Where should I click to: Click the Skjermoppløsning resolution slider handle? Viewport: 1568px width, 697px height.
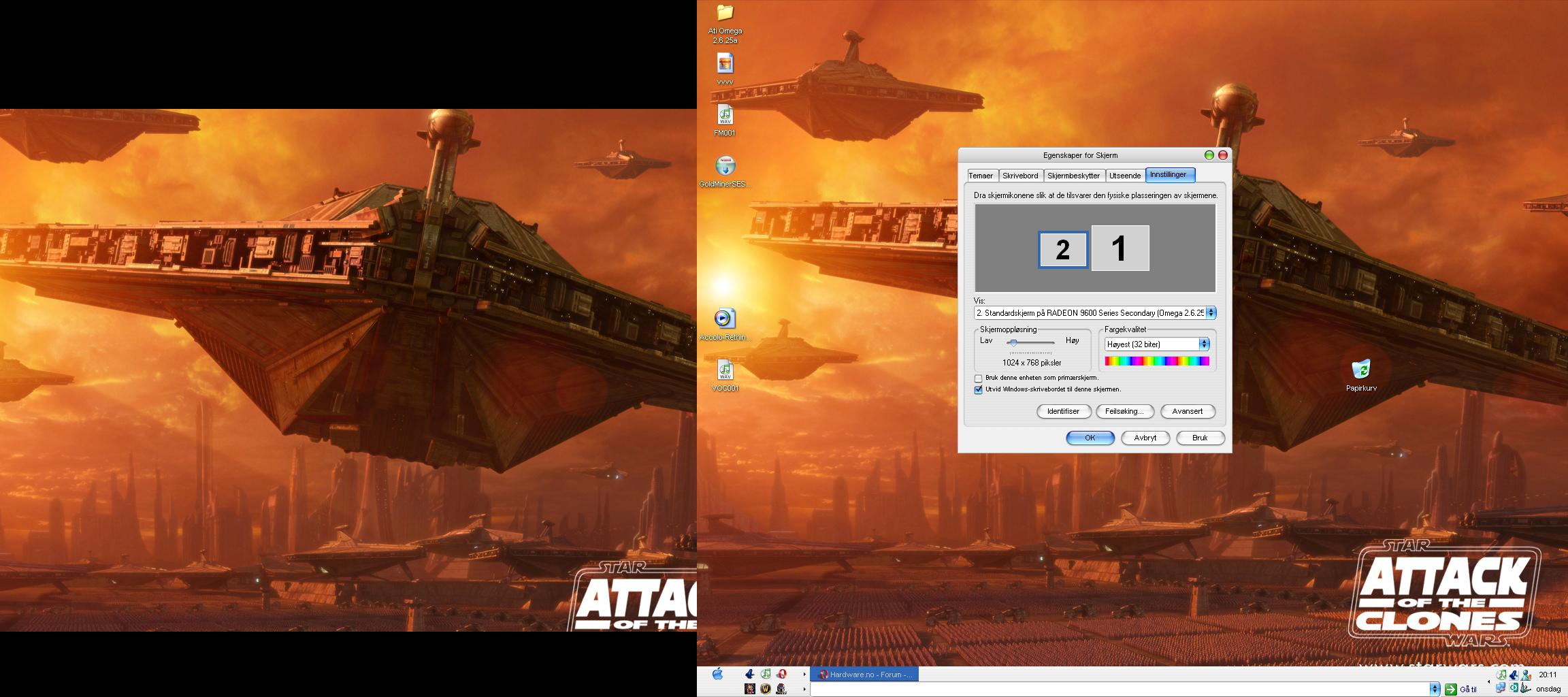pos(1013,342)
